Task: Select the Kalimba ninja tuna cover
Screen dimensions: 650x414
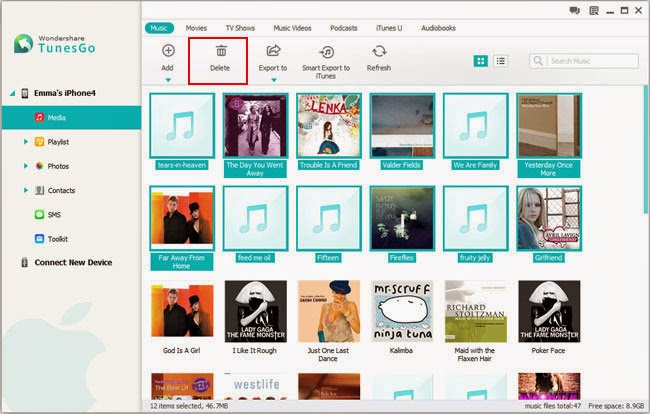Action: [402, 311]
